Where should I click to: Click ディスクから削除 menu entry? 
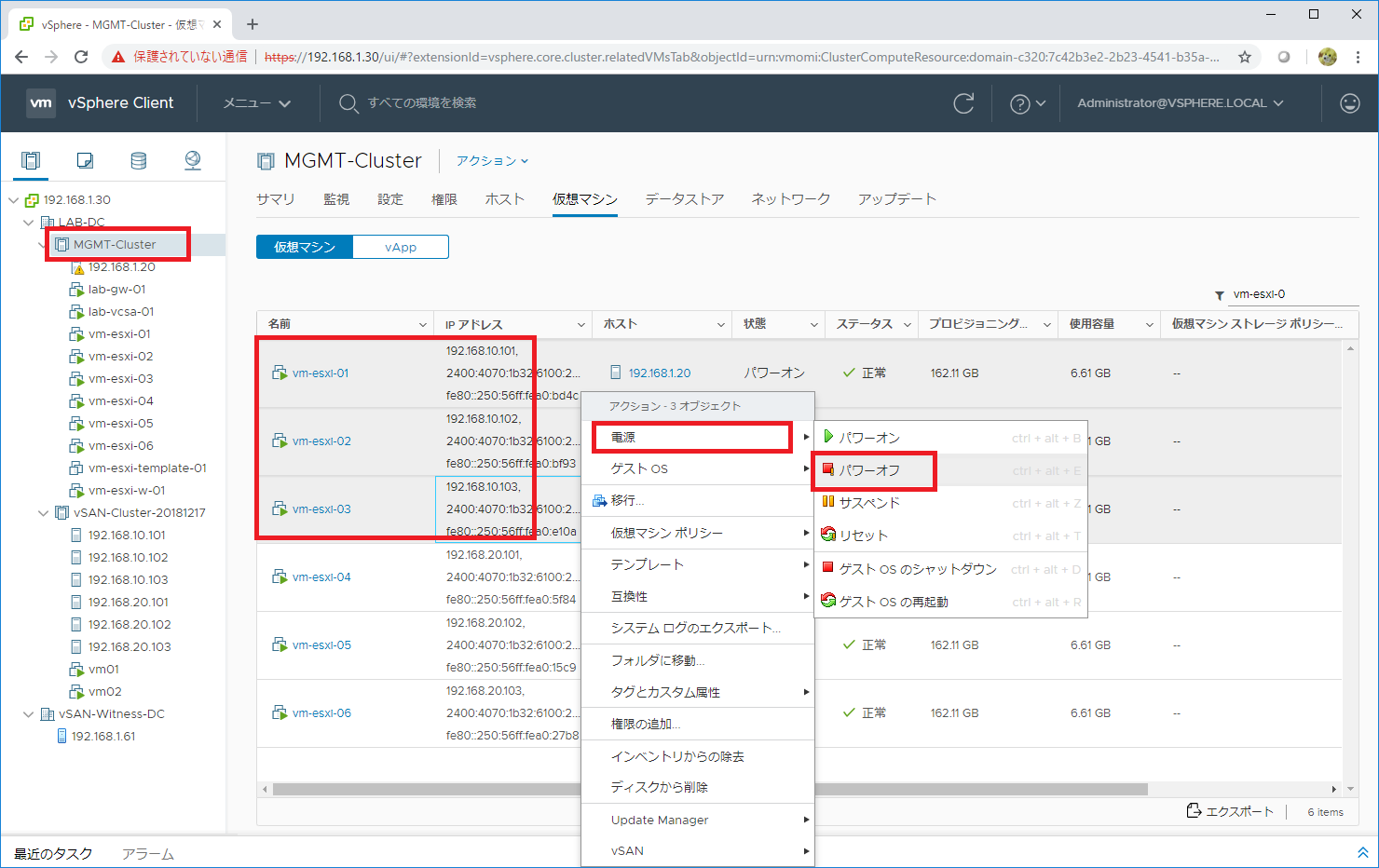(698, 787)
